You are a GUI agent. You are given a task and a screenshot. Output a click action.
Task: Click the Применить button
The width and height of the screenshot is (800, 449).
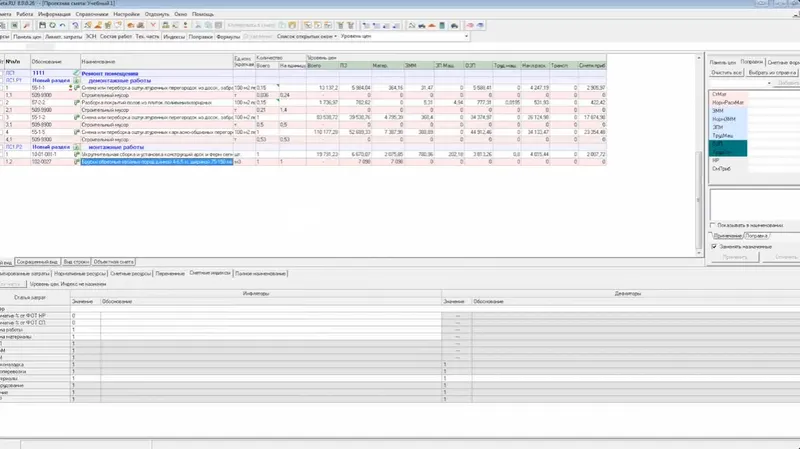pyautogui.click(x=735, y=257)
